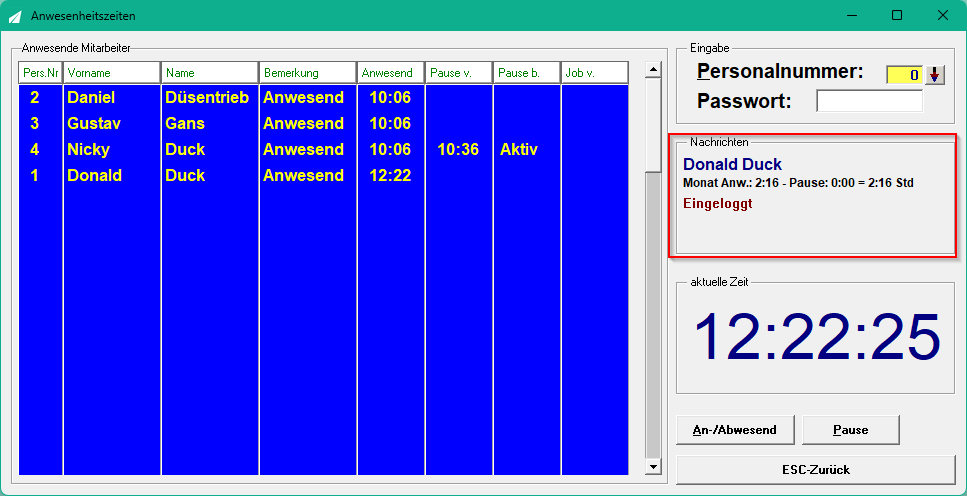Click the Eingeloggt status message
Screen dimensions: 967x496
(718, 204)
